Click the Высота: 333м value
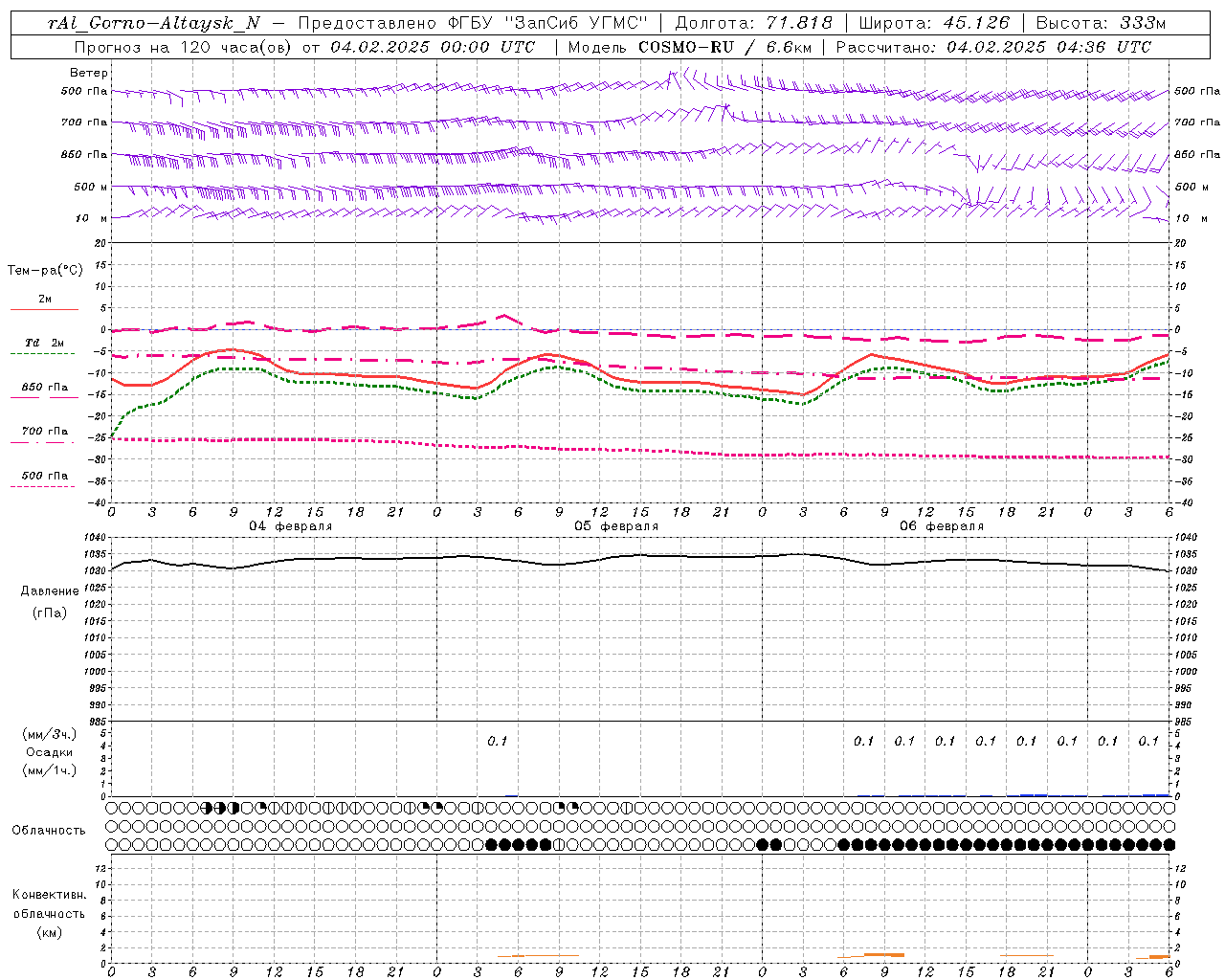Screen dimensions: 1225x980 (1101, 23)
